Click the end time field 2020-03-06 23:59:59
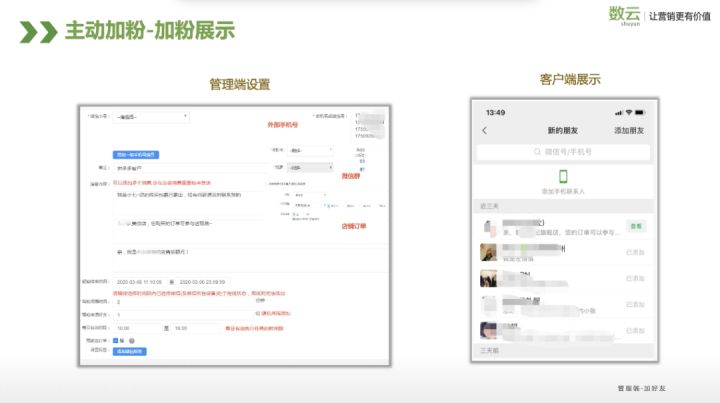The image size is (720, 403). [x=202, y=282]
